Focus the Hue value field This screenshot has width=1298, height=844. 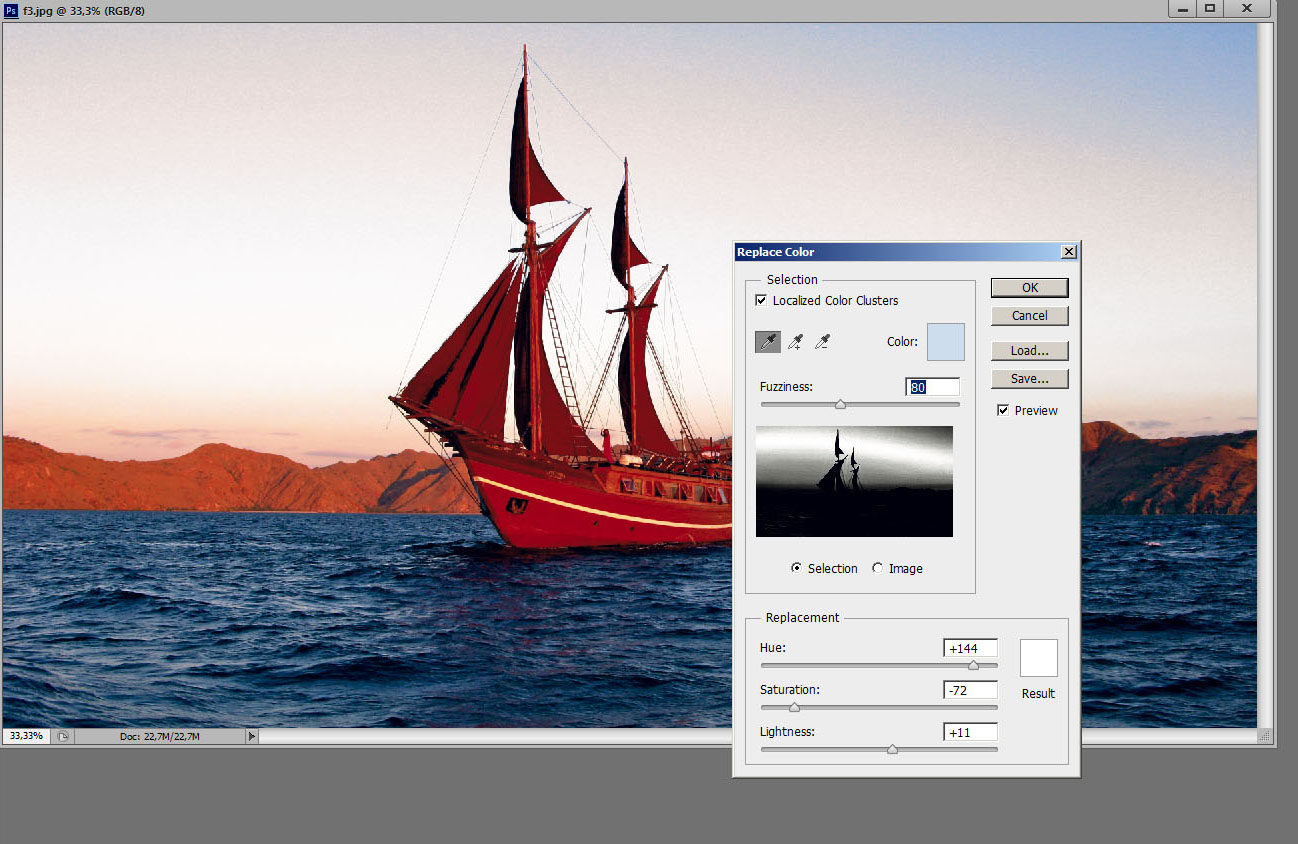[970, 648]
